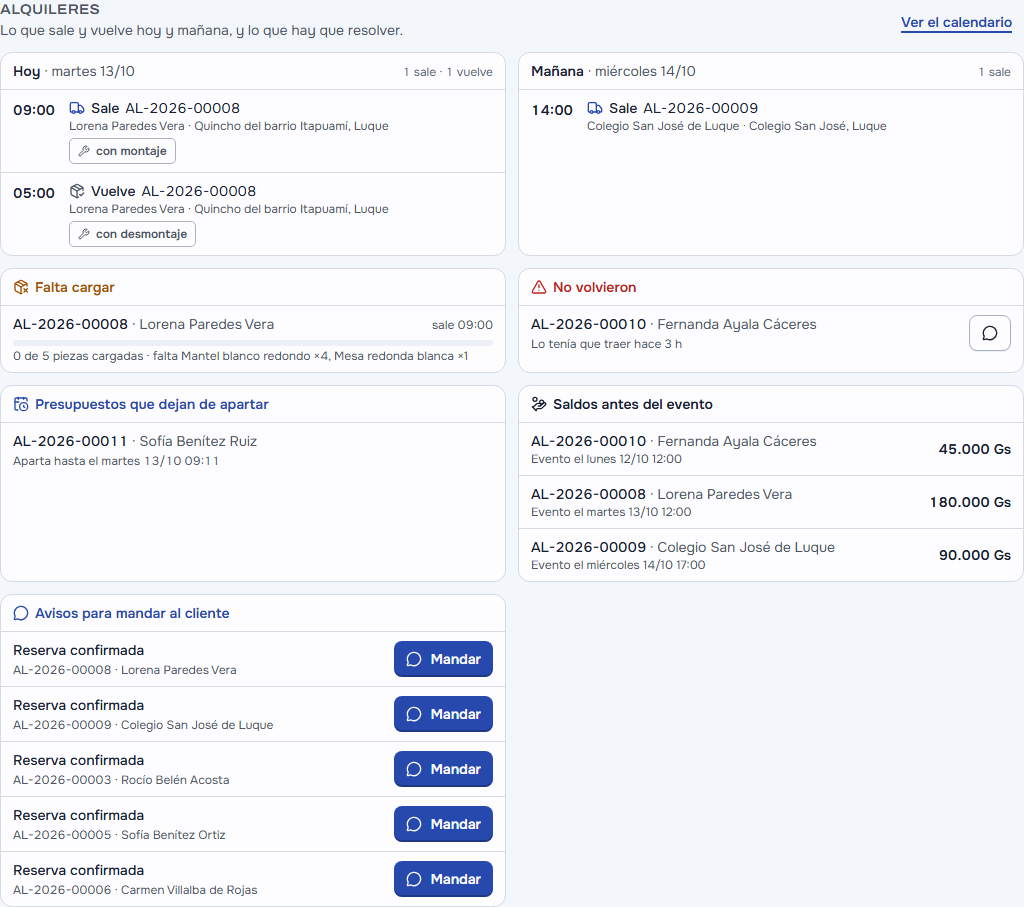Send Mandar notice for Sofía Benítez Ortiz
Viewport: 1024px width, 907px height.
point(443,823)
